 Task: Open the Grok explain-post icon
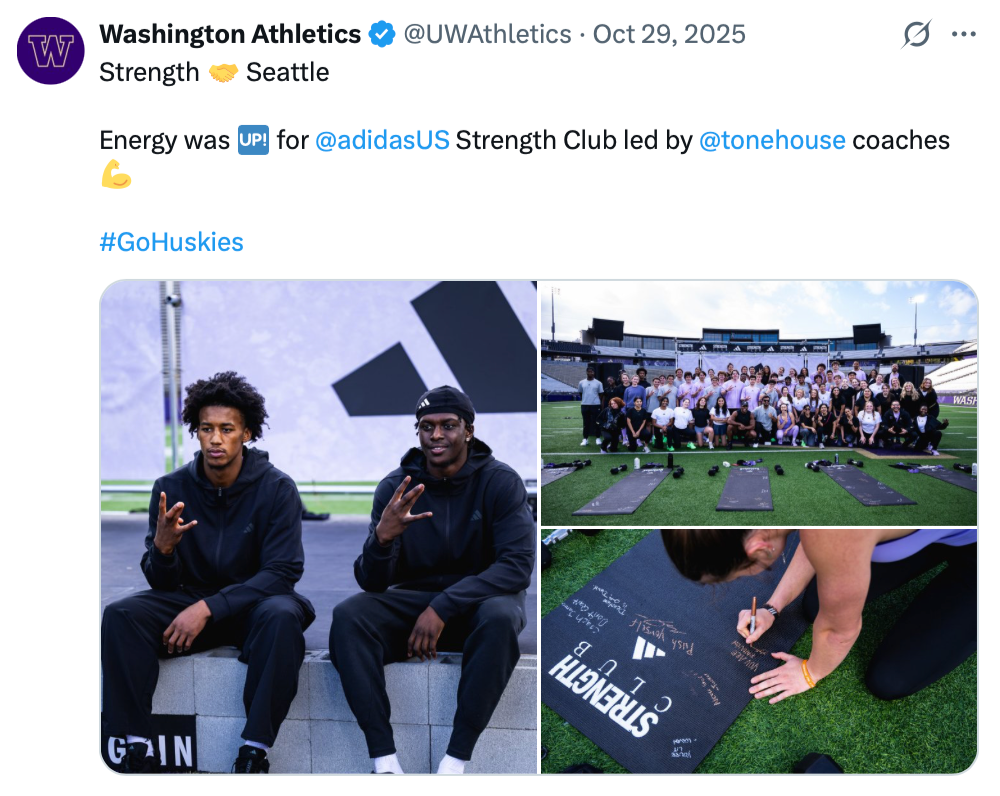[x=916, y=35]
